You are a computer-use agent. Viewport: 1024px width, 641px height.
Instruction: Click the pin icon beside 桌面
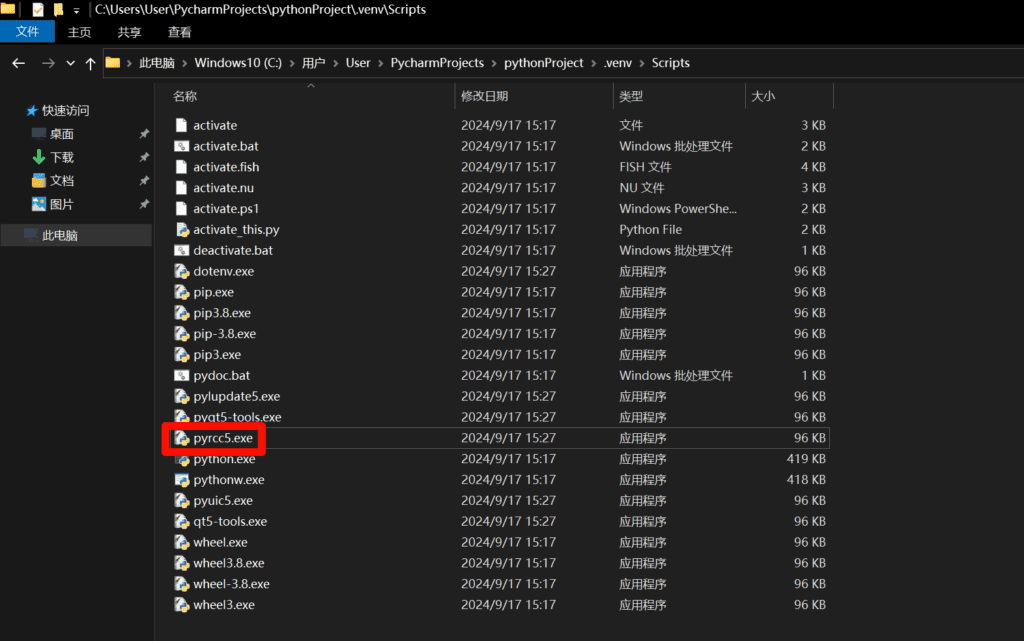coord(144,134)
